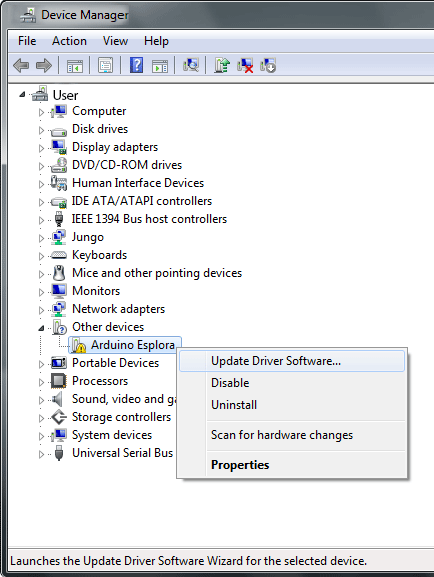Click the Update Driver Software toolbar icon
This screenshot has width=434, height=577.
point(222,66)
